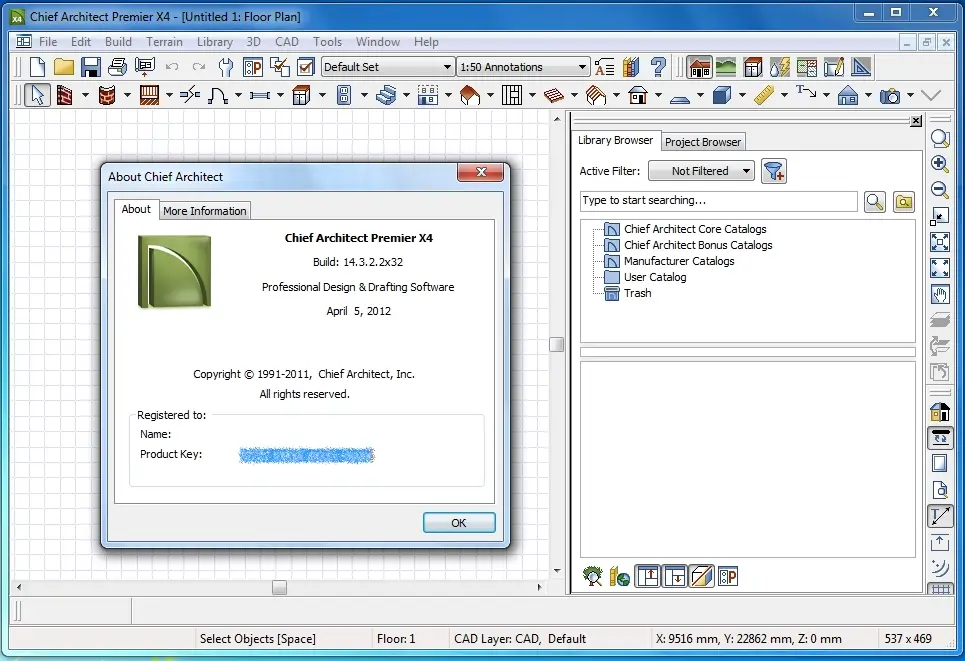
Task: Click the New Plan file icon
Action: point(38,66)
